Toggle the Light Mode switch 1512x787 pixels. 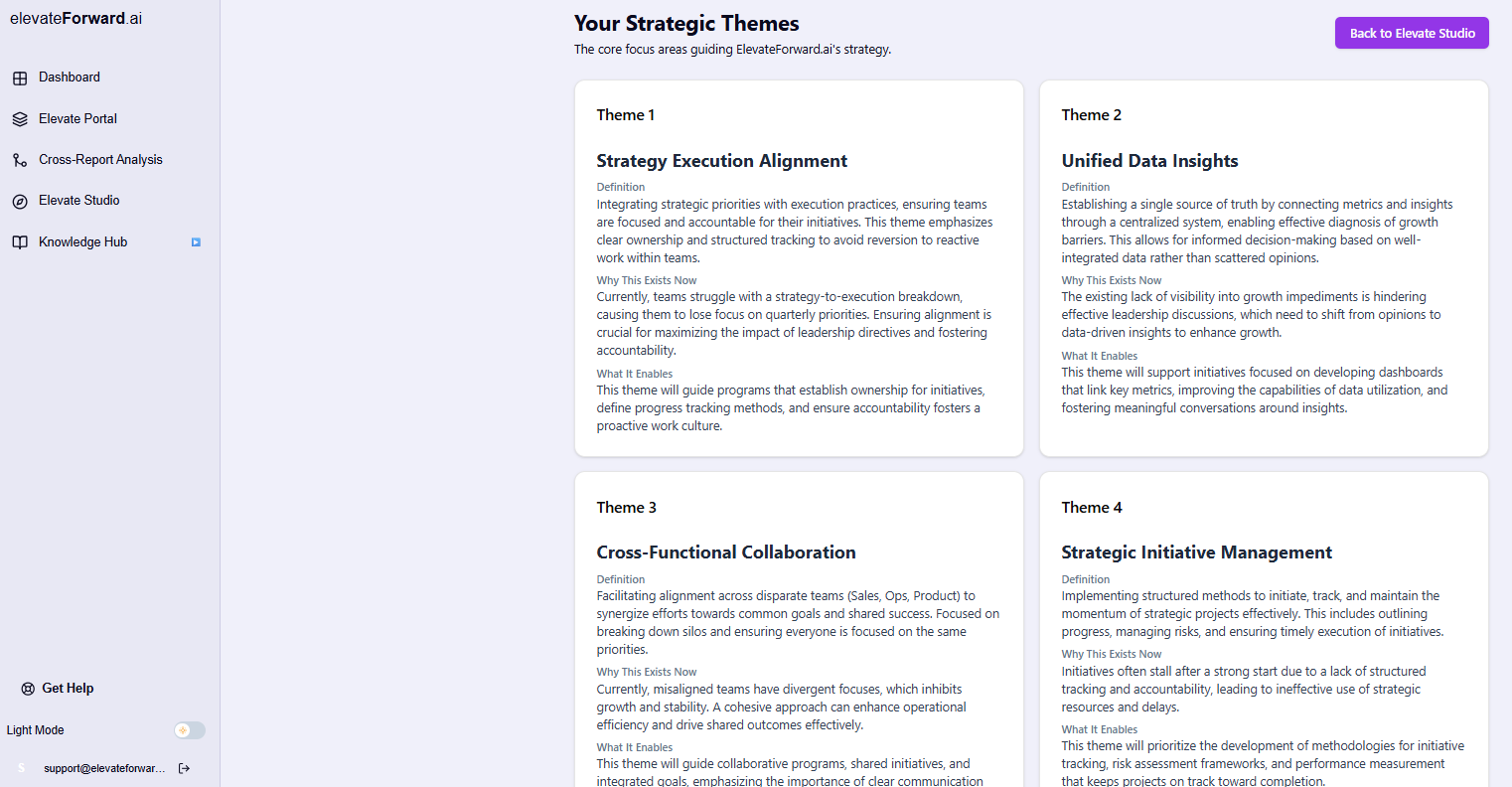[x=189, y=730]
